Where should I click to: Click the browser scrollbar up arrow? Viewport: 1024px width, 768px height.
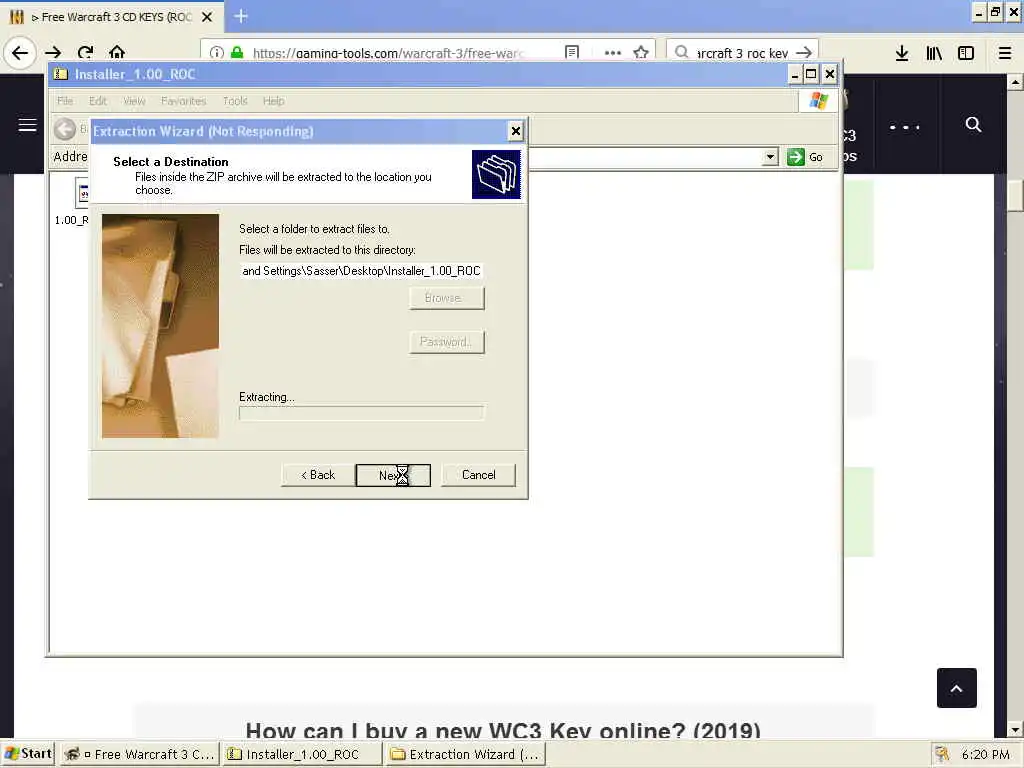pyautogui.click(x=1015, y=82)
